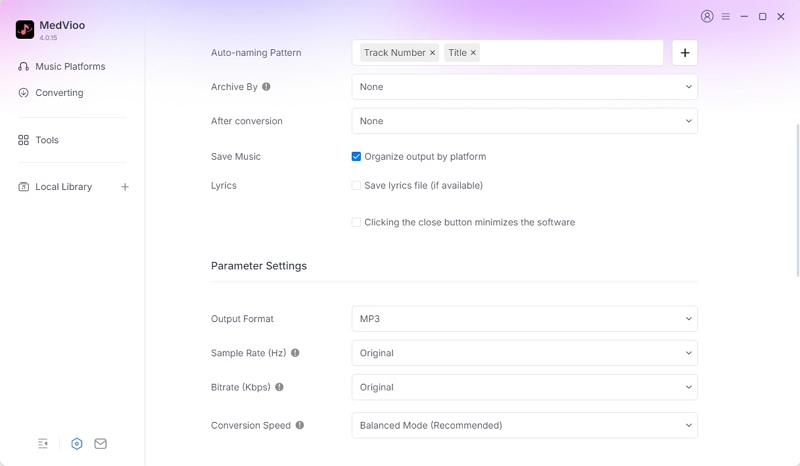Collapse the sidebar using bottom-left icon
Viewport: 800px width, 466px height.
(43, 444)
